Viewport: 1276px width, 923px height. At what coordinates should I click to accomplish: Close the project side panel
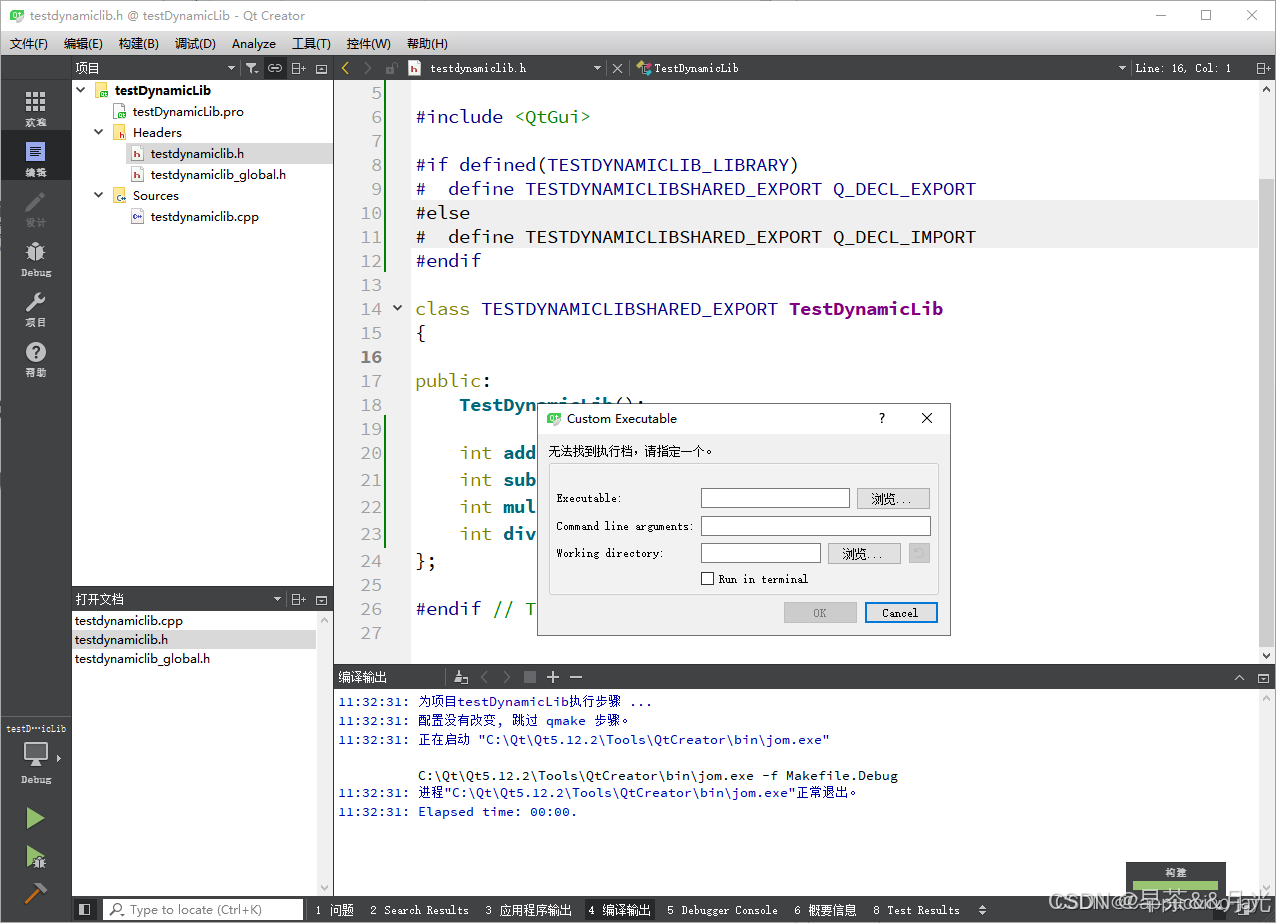321,68
